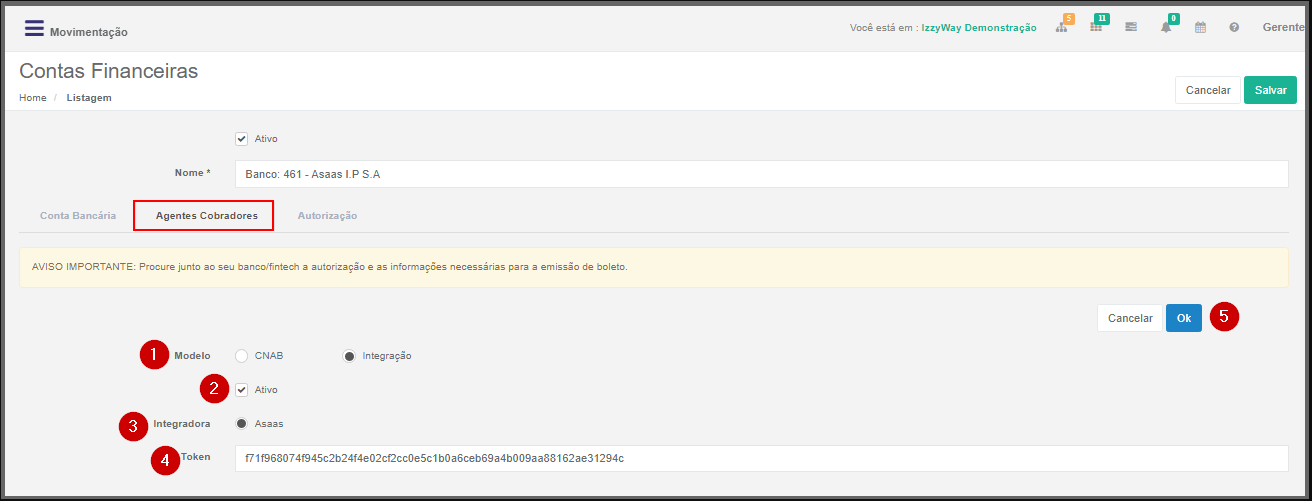Image resolution: width=1312 pixels, height=501 pixels.
Task: Click the Contas Financeiras page title
Action: click(x=109, y=71)
